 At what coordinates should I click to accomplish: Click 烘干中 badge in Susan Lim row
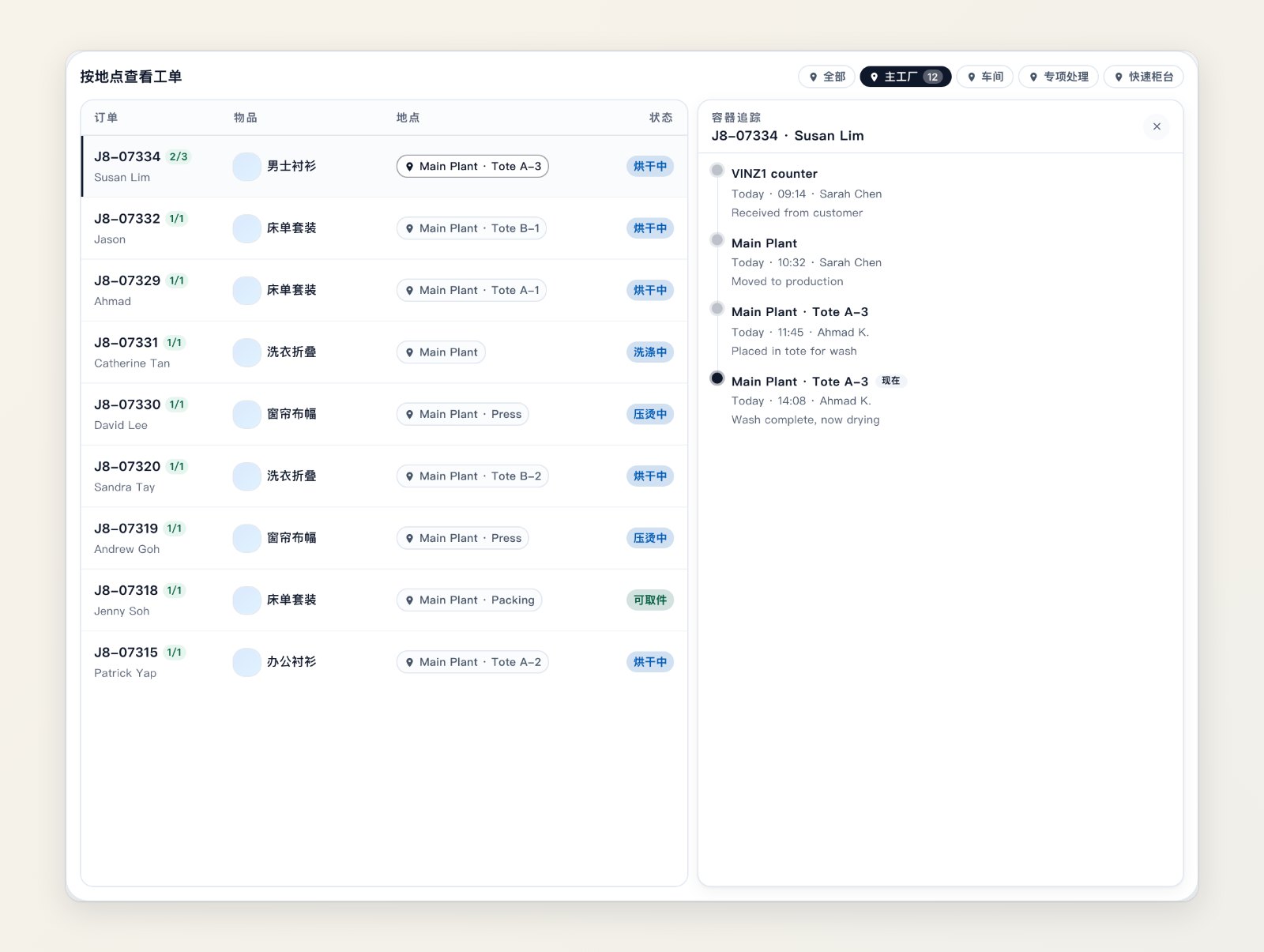[x=650, y=167]
